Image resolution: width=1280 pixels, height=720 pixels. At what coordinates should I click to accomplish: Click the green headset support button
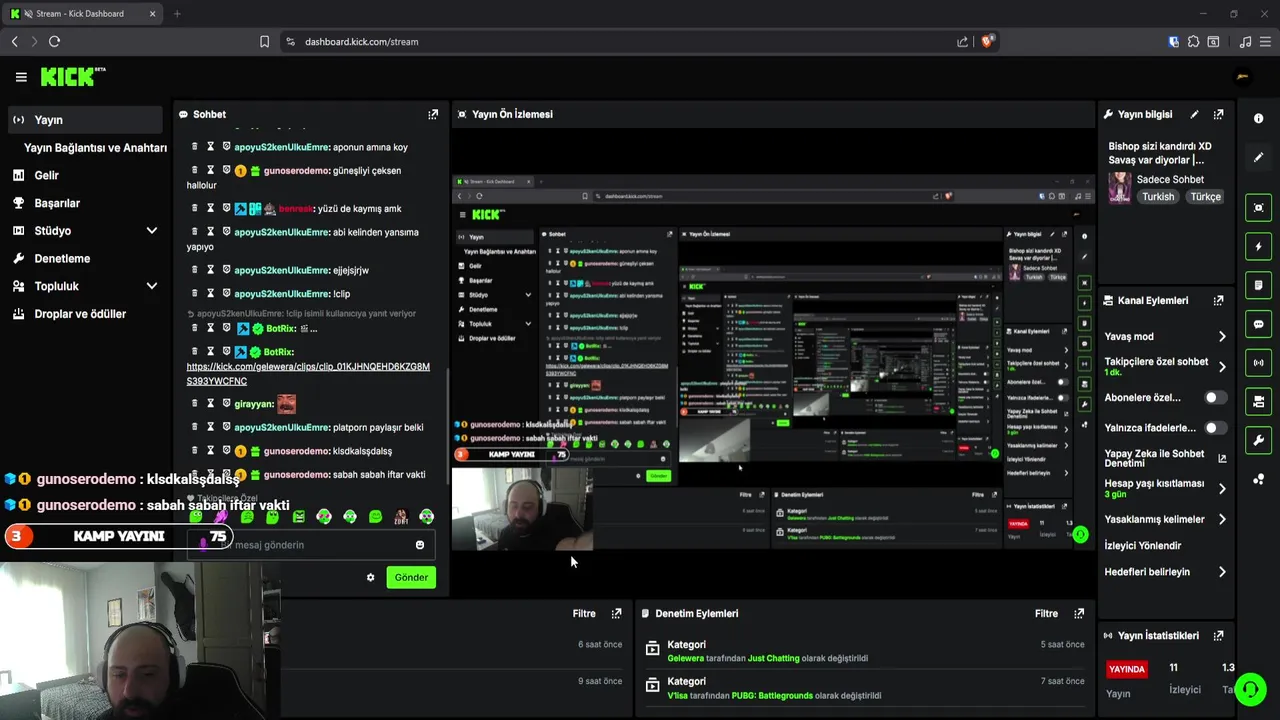coord(1250,689)
